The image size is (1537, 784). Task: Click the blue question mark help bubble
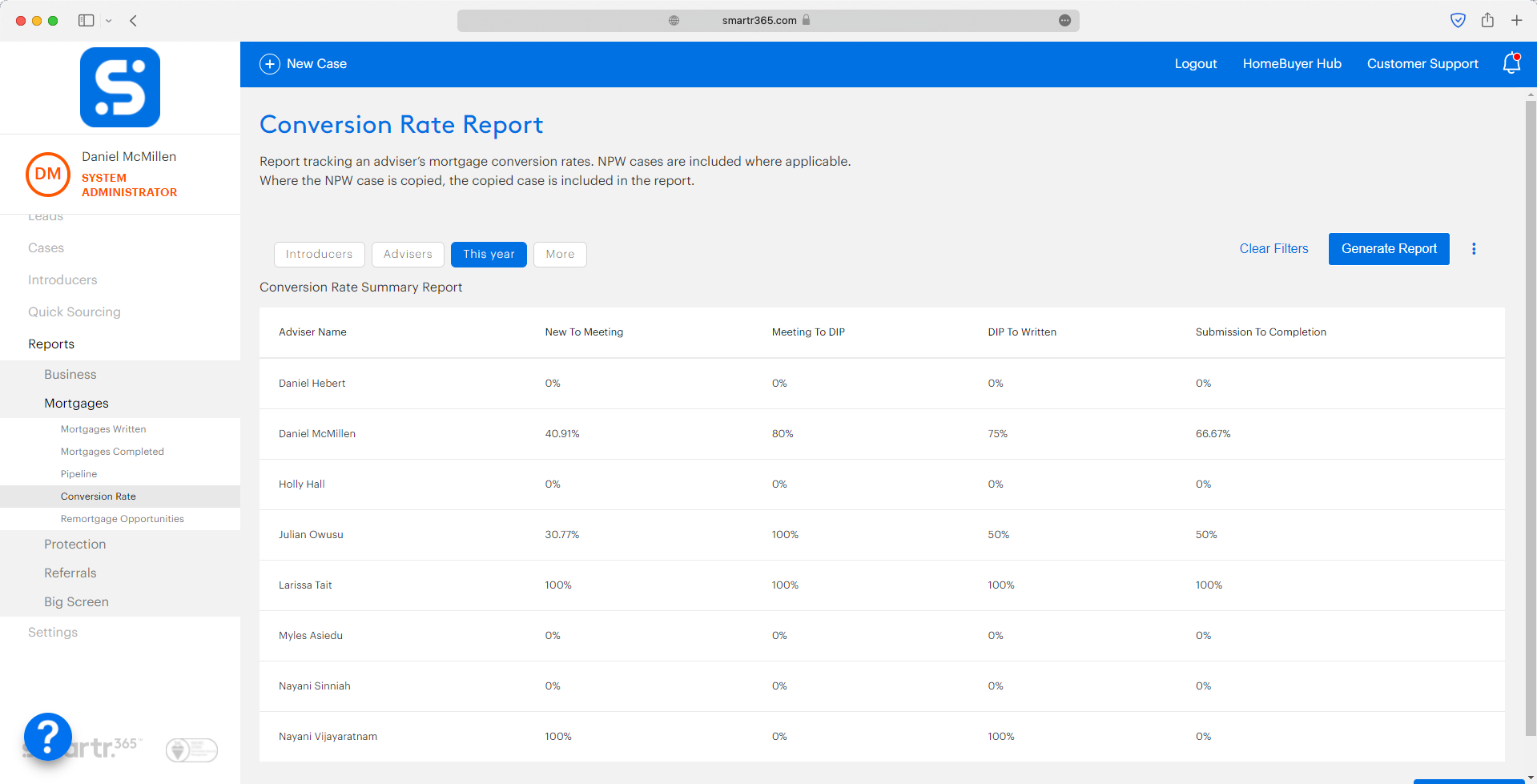(x=48, y=736)
